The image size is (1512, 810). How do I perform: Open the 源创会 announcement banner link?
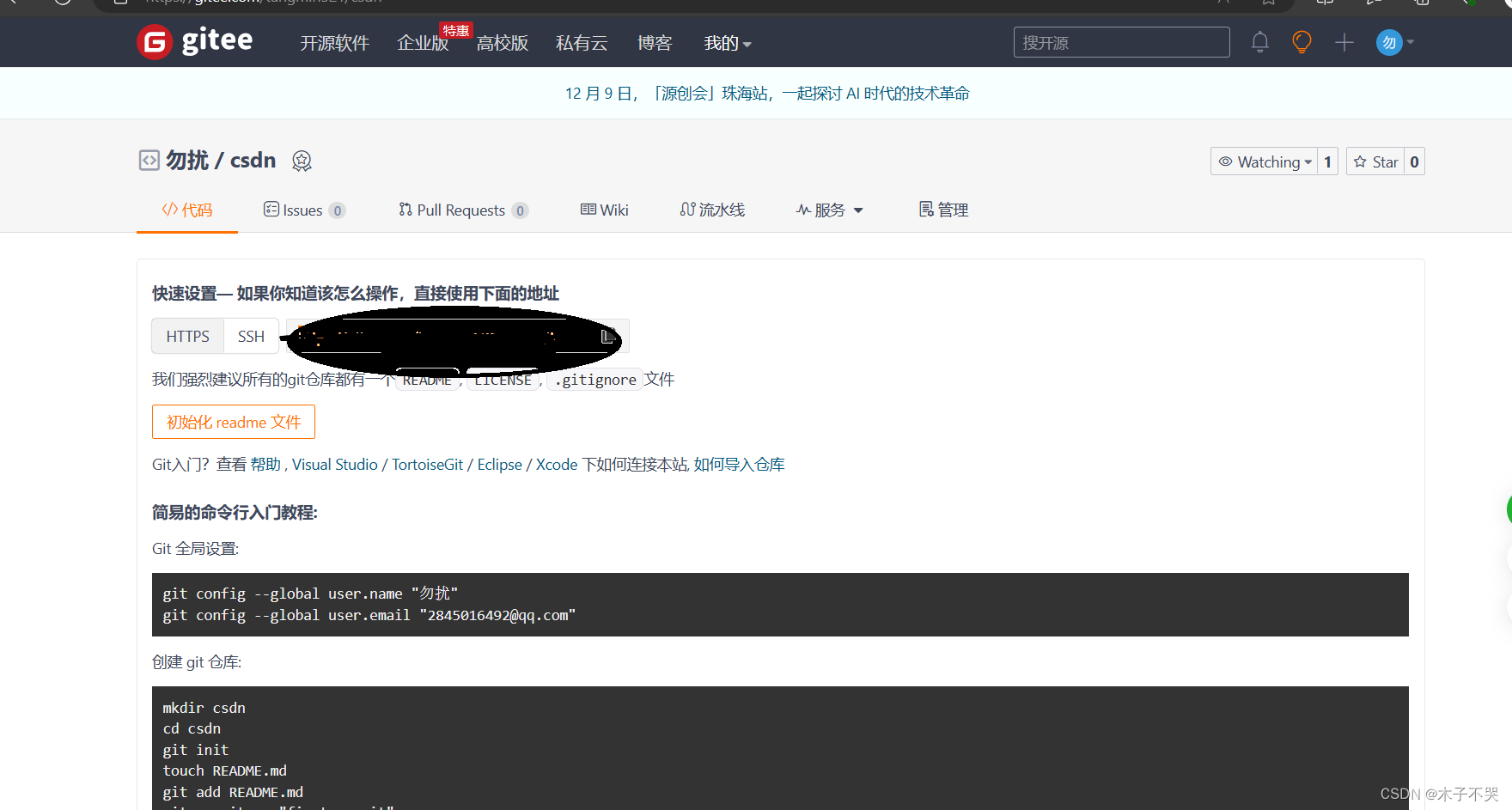767,93
